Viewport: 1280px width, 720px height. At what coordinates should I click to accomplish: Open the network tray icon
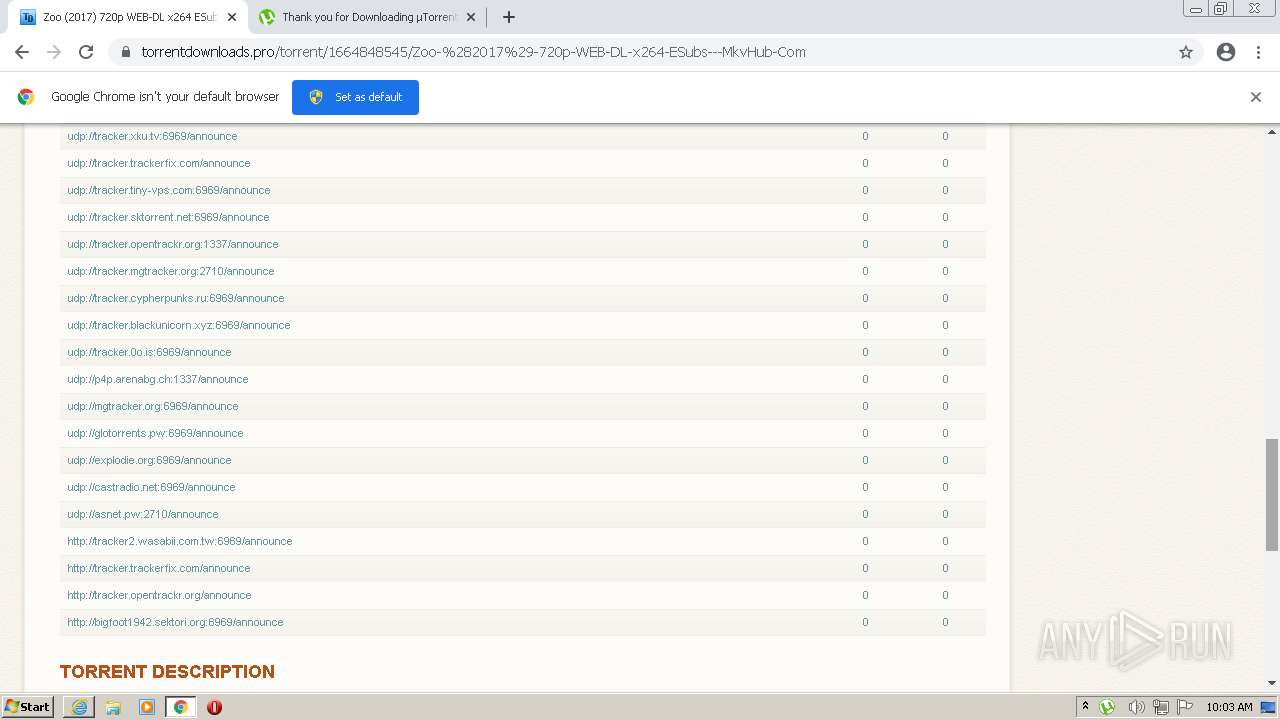tap(1161, 707)
